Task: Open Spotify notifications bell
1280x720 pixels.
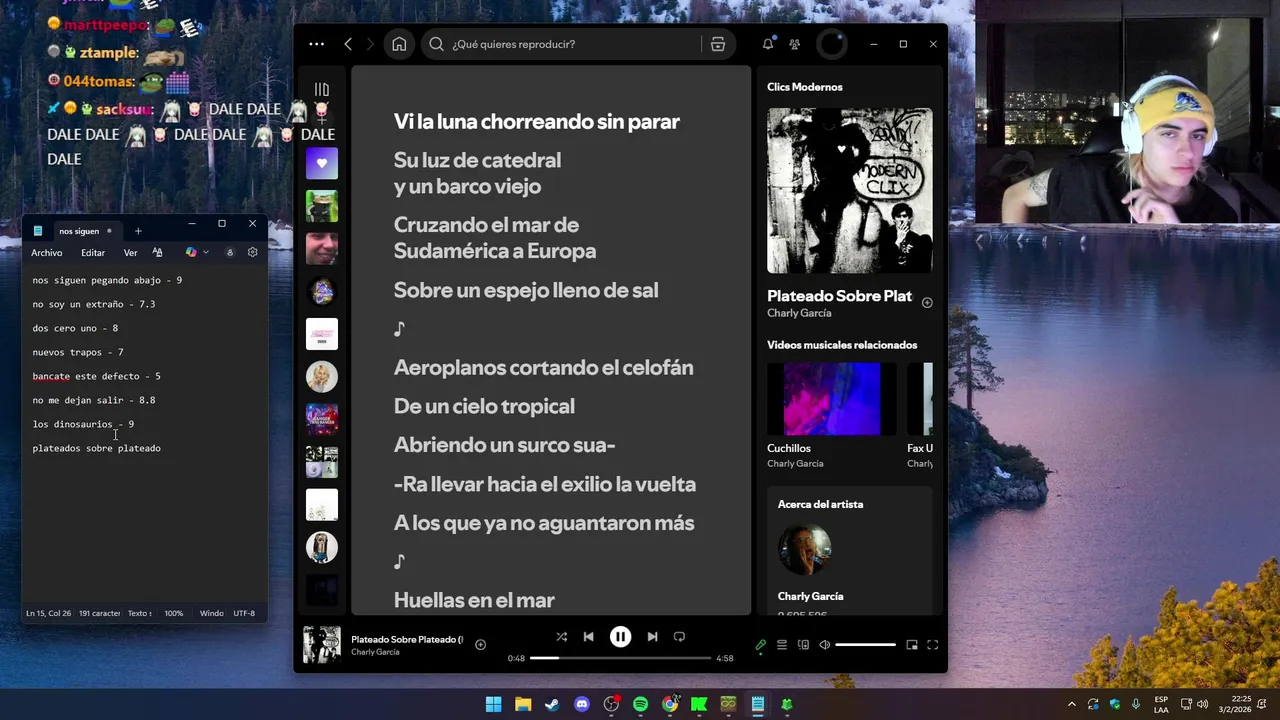Action: pos(768,44)
